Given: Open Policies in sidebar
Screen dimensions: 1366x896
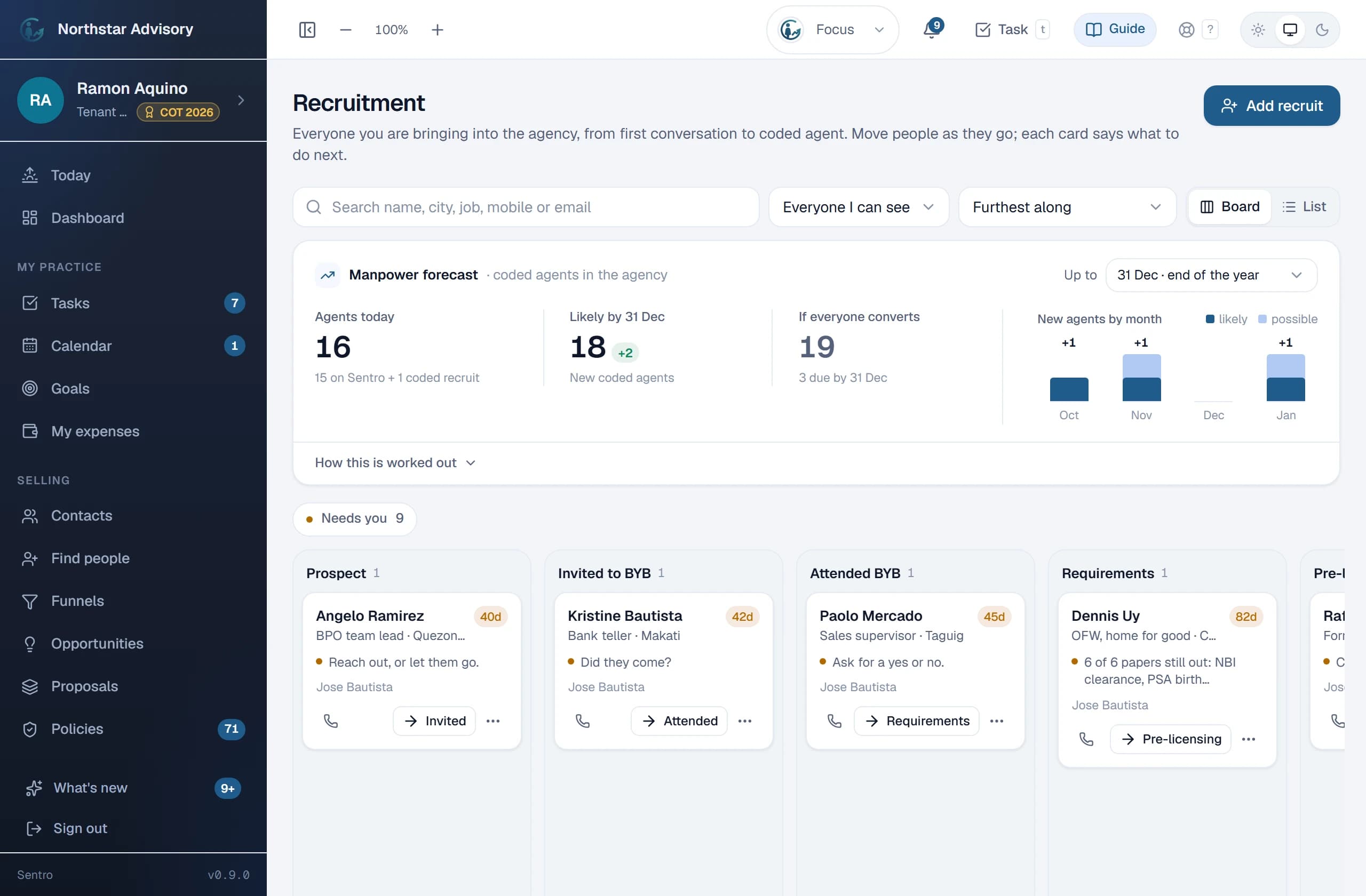Looking at the screenshot, I should (x=133, y=729).
